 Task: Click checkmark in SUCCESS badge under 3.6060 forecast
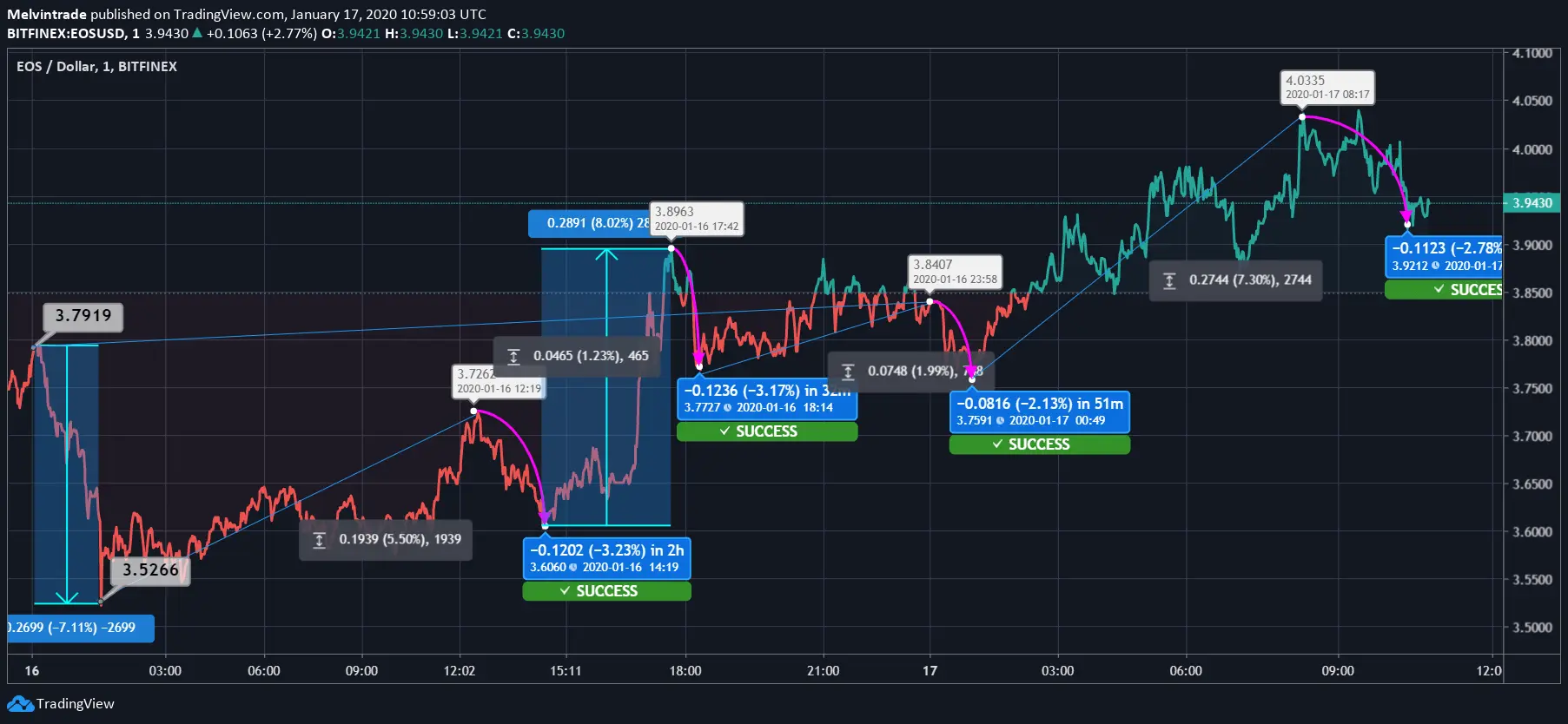pyautogui.click(x=565, y=591)
